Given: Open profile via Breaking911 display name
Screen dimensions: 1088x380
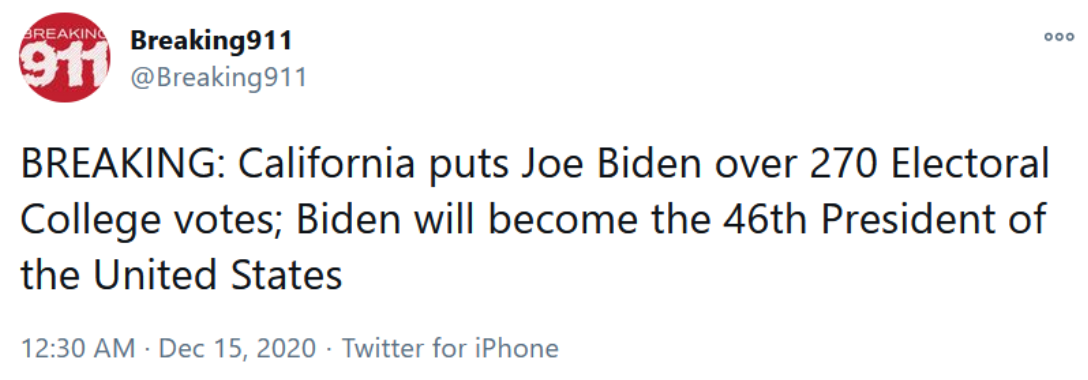Looking at the screenshot, I should pyautogui.click(x=211, y=42).
